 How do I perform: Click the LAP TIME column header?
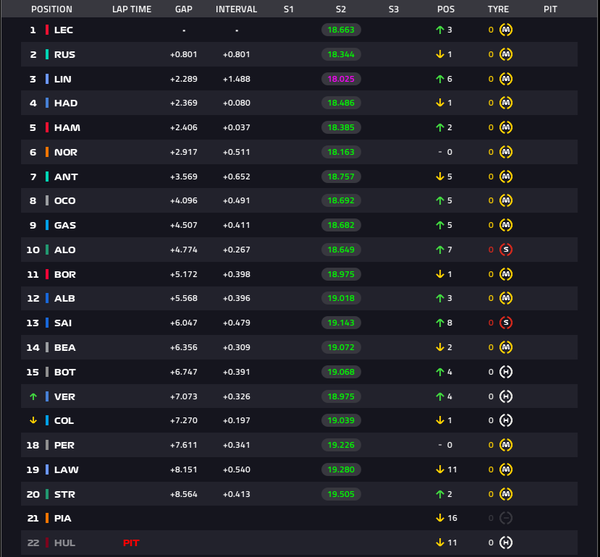(132, 9)
